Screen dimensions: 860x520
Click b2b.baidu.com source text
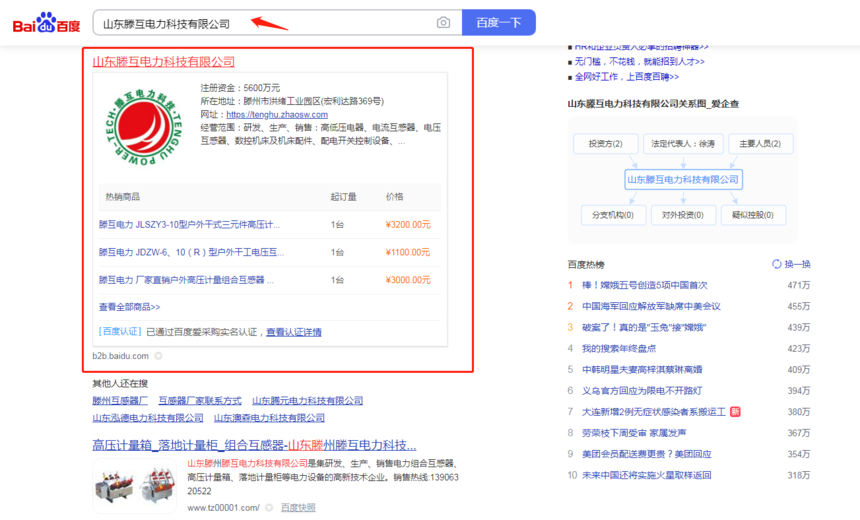(120, 356)
